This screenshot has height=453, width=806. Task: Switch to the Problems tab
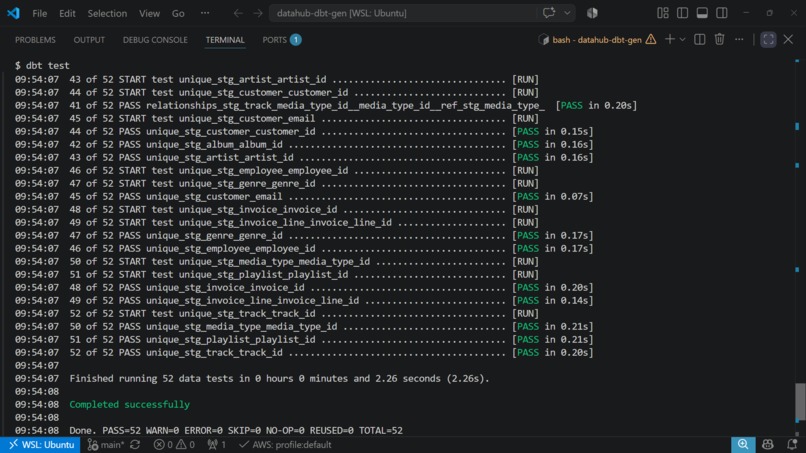click(x=35, y=40)
